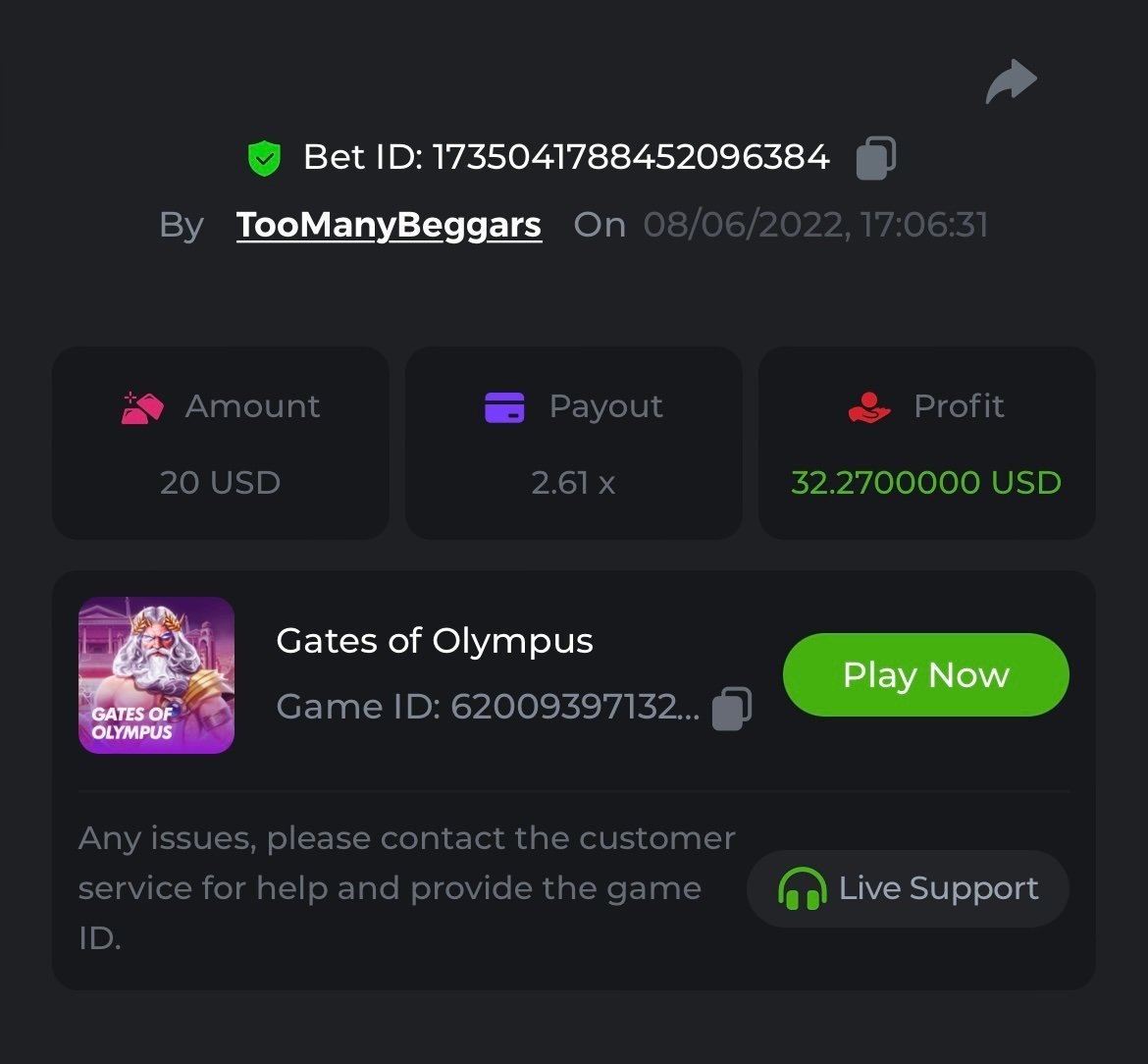1148x1064 pixels.
Task: Click the share arrow icon
Action: point(1011,81)
